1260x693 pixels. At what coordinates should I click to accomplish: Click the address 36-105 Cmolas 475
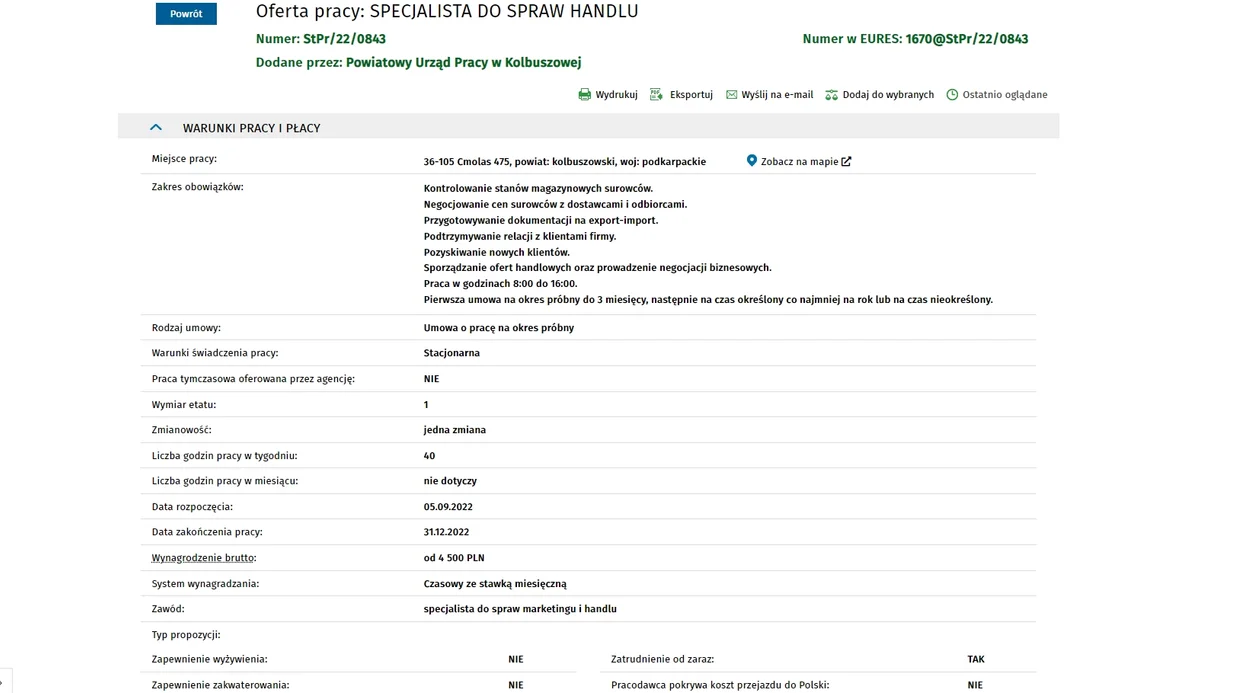coord(467,162)
